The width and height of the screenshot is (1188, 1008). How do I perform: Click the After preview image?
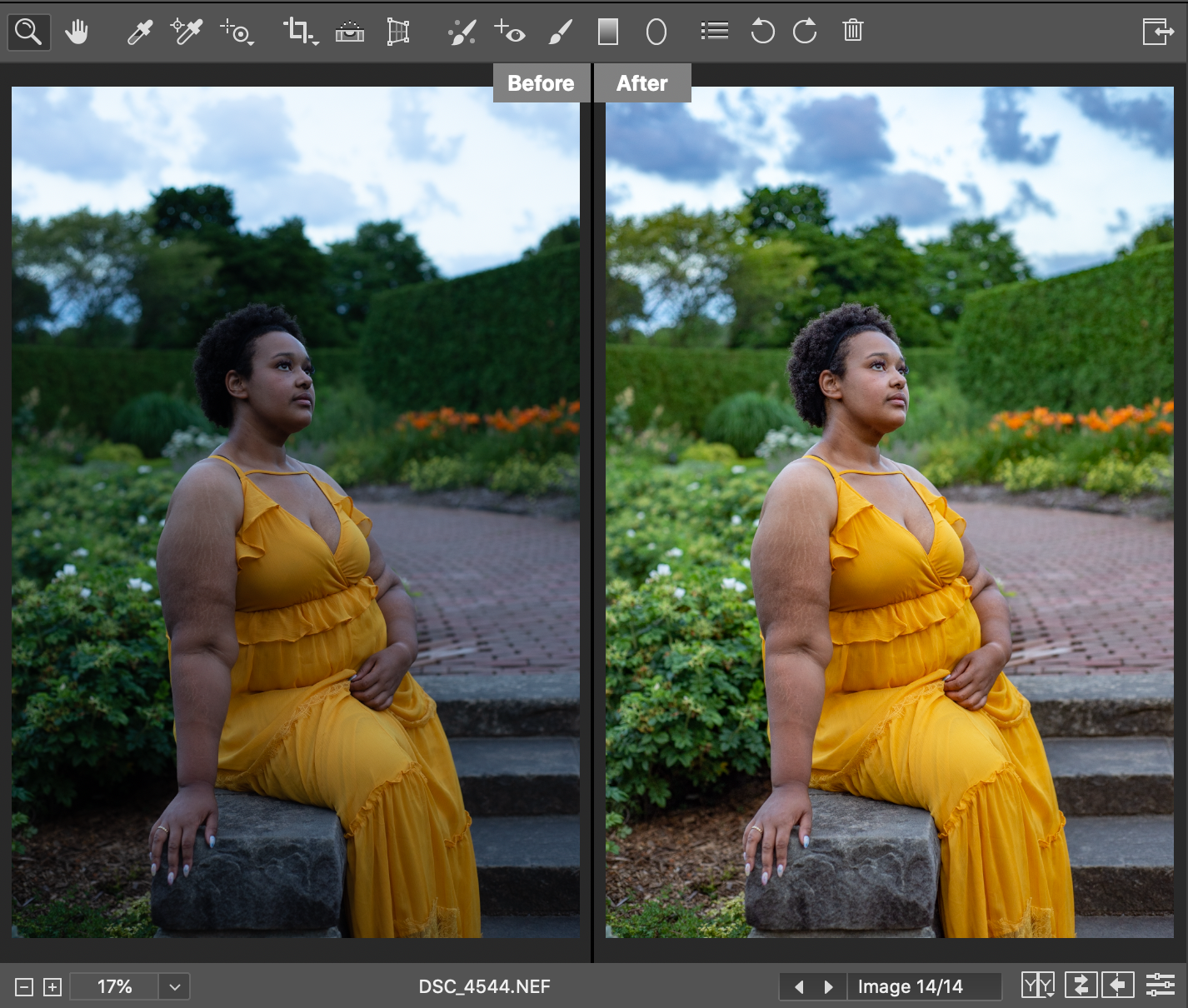tap(890, 512)
